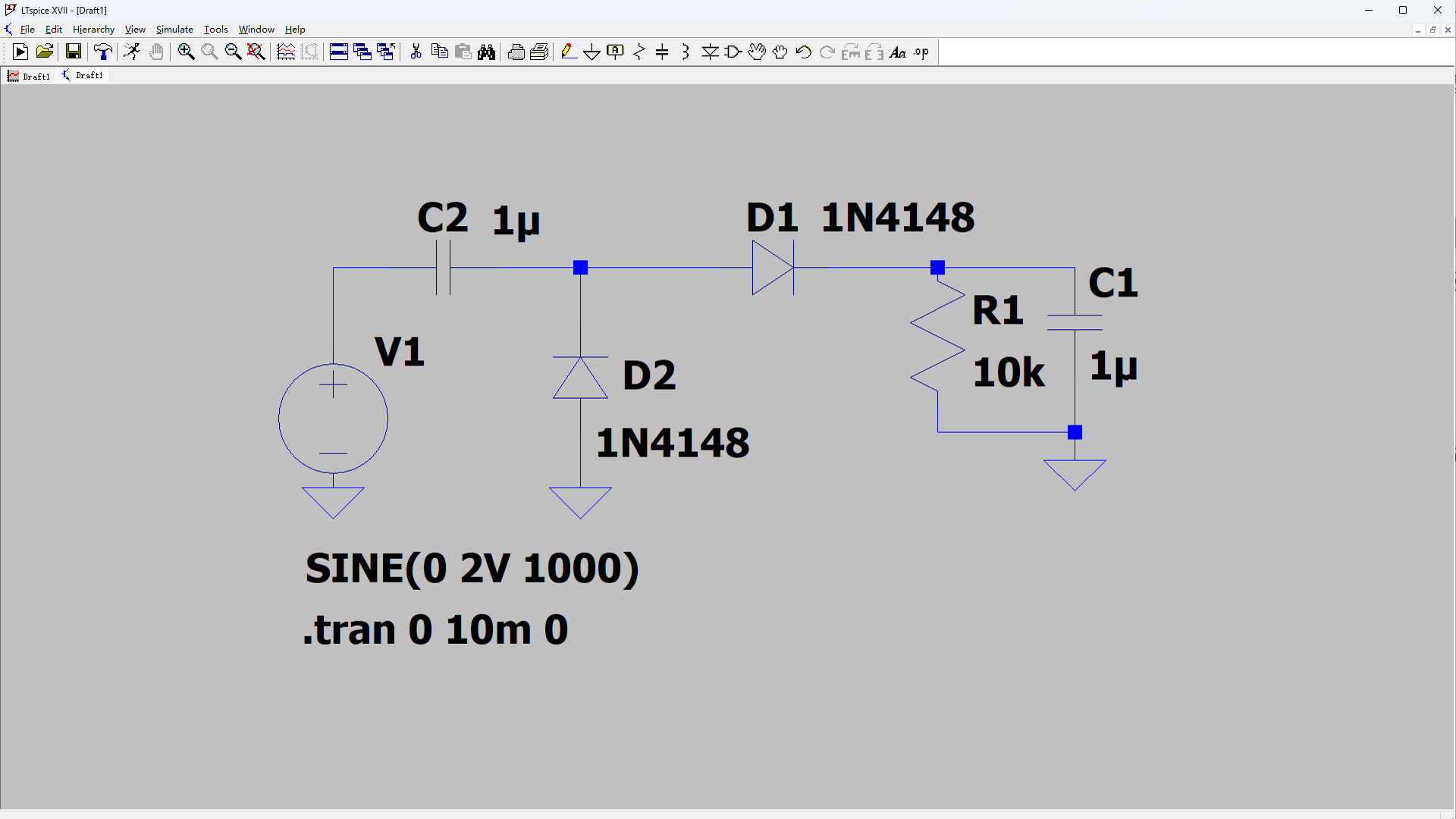Open the Hierarchy menu

click(x=93, y=30)
